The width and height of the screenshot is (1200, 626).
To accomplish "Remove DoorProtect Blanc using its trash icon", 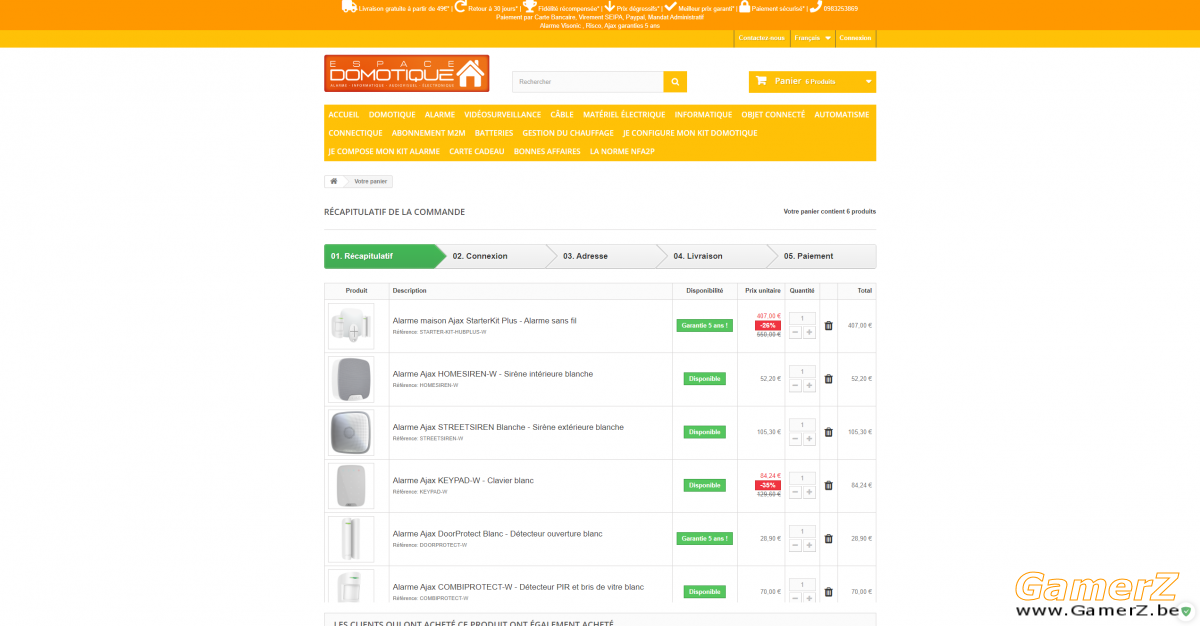I will [x=828, y=538].
